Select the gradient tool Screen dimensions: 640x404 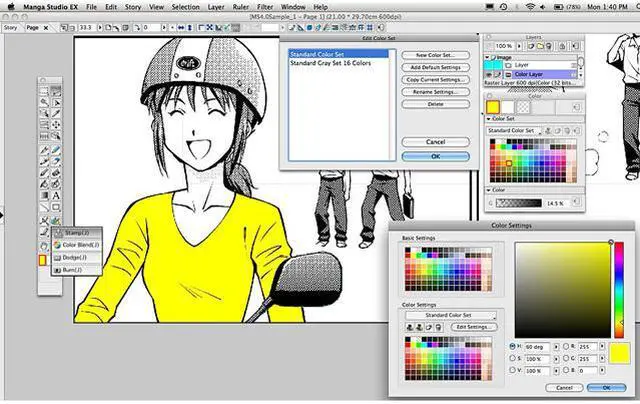click(x=44, y=195)
